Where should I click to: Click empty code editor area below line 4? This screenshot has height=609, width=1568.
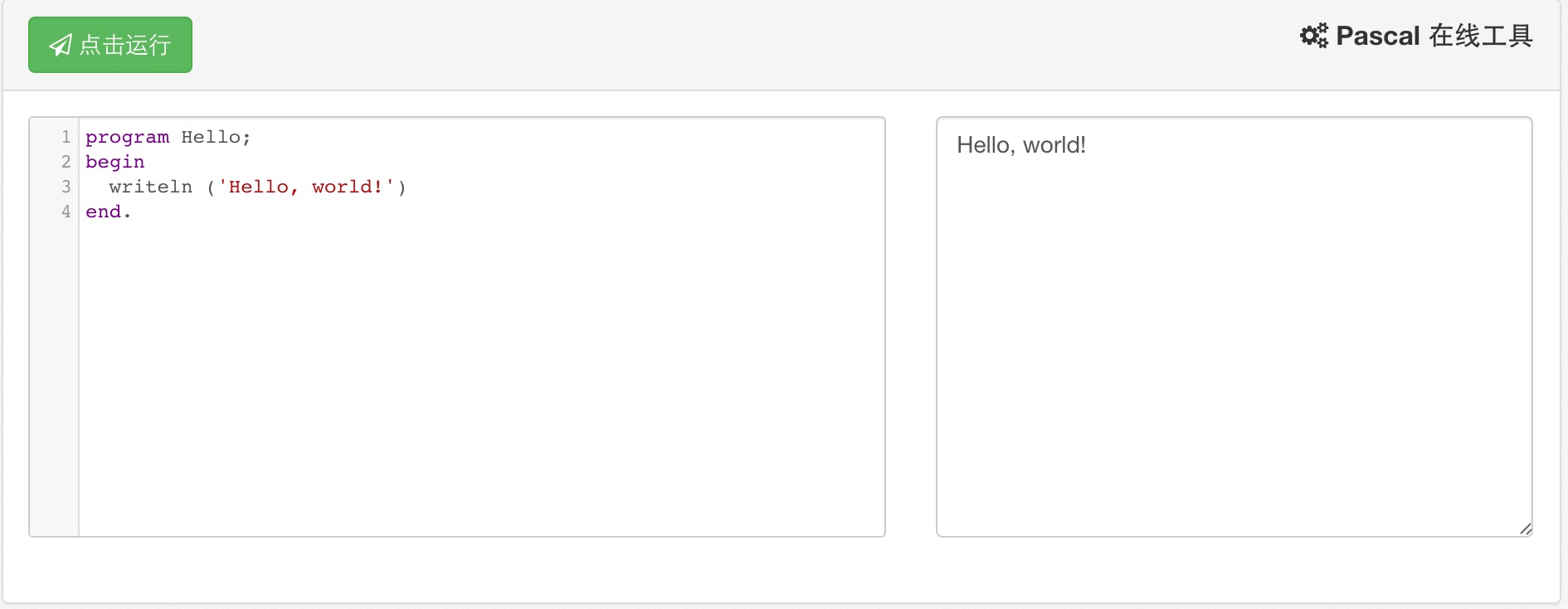[x=481, y=373]
